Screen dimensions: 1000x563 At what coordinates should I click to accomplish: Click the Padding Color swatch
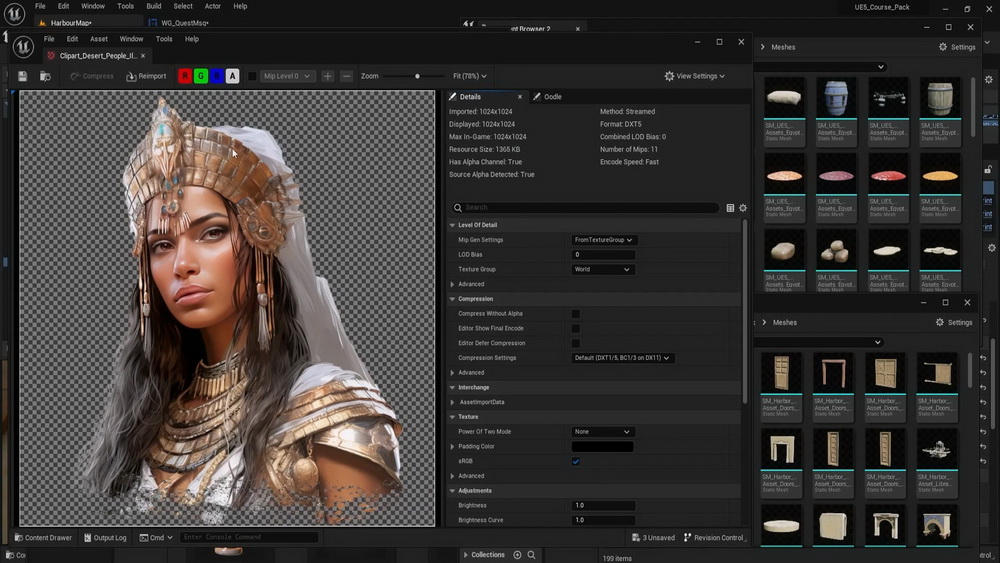[603, 446]
